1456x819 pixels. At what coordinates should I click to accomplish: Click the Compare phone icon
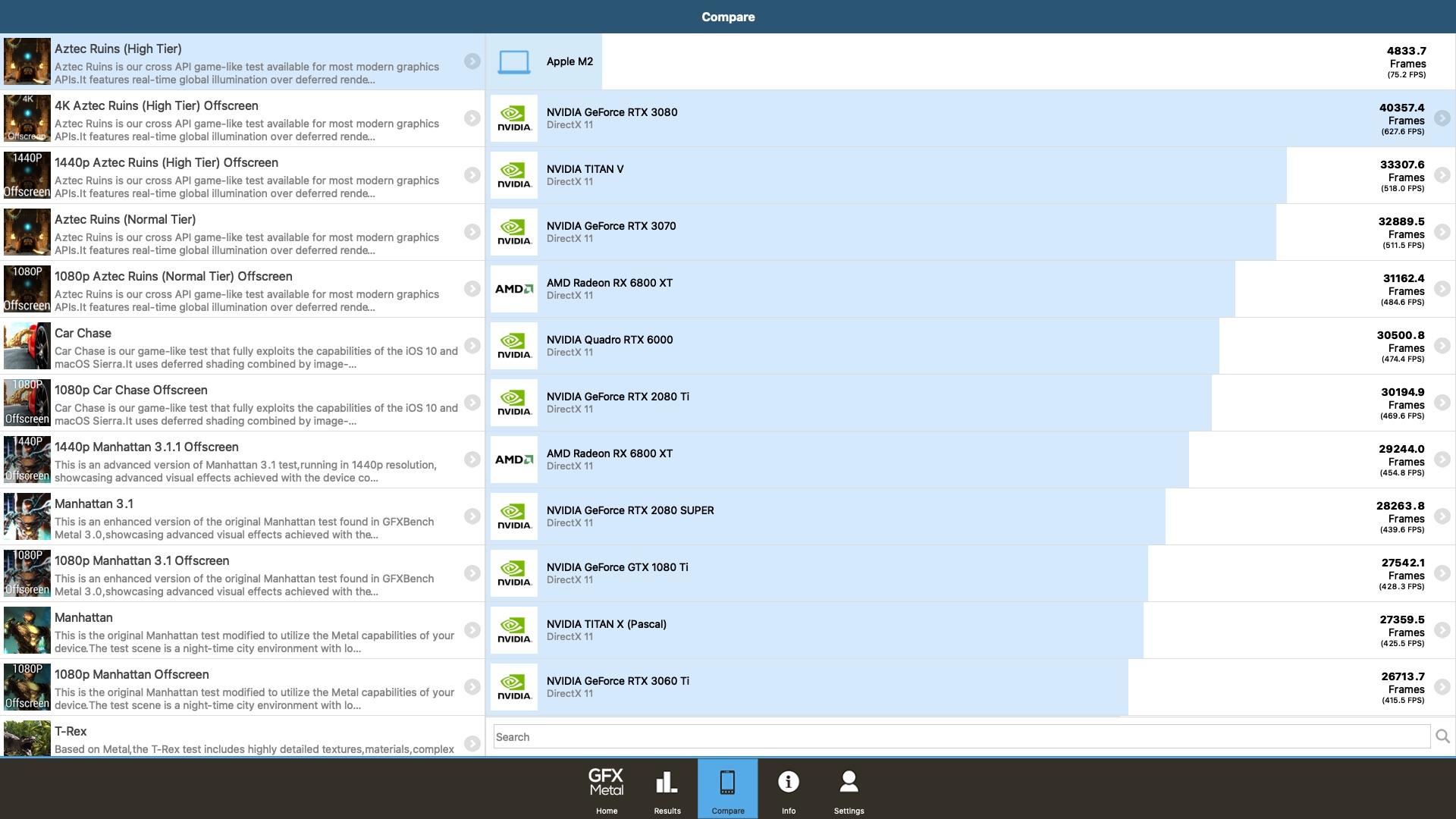point(727,782)
